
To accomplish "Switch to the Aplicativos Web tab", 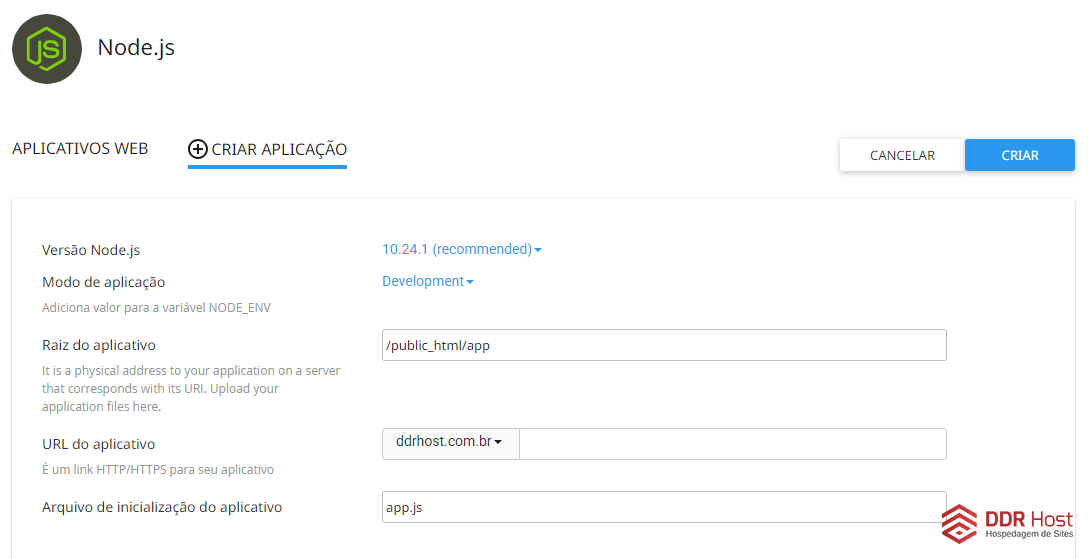I will point(80,149).
